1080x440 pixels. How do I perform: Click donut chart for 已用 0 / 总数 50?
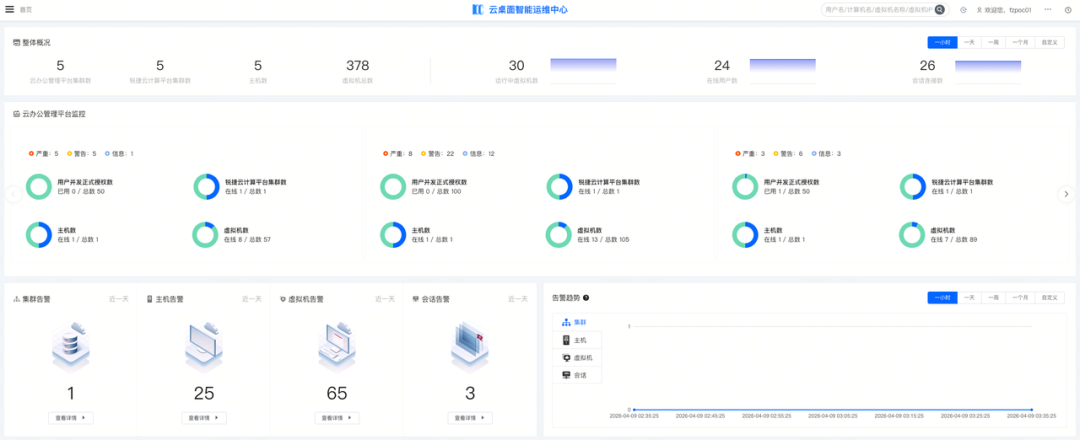point(39,187)
